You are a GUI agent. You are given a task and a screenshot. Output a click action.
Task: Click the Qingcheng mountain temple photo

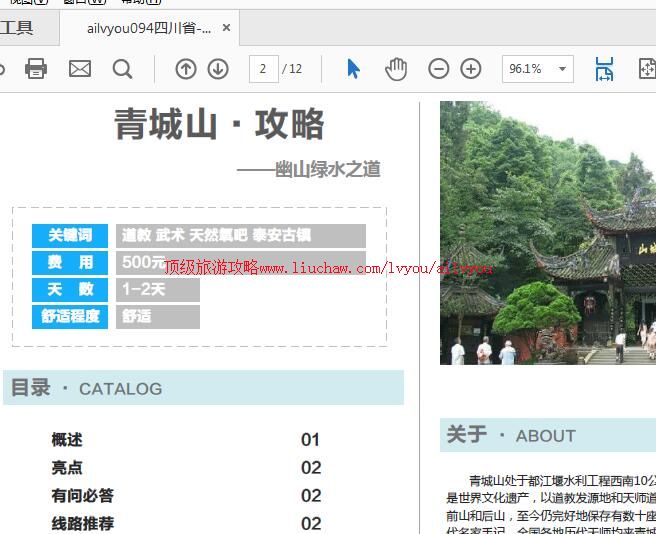(x=547, y=232)
